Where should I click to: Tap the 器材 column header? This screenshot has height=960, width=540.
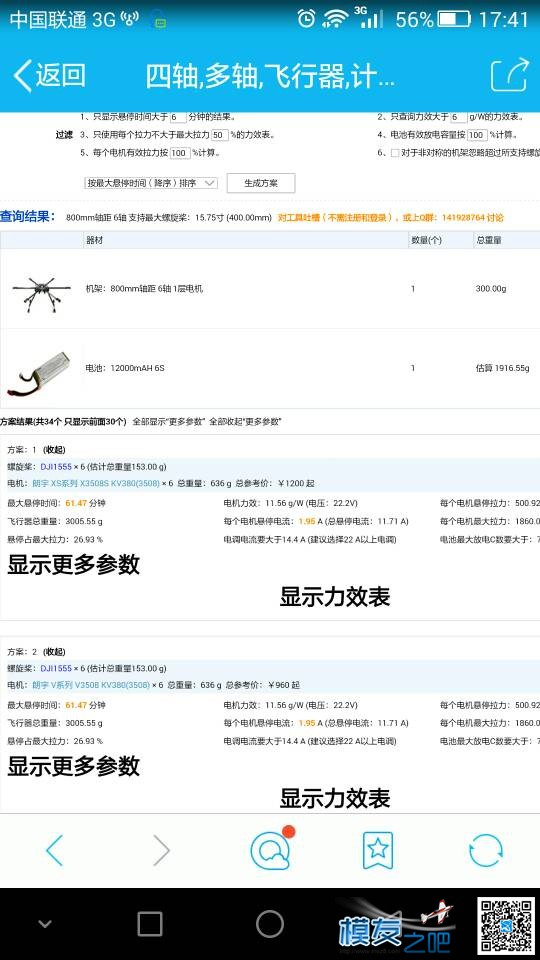(x=94, y=241)
